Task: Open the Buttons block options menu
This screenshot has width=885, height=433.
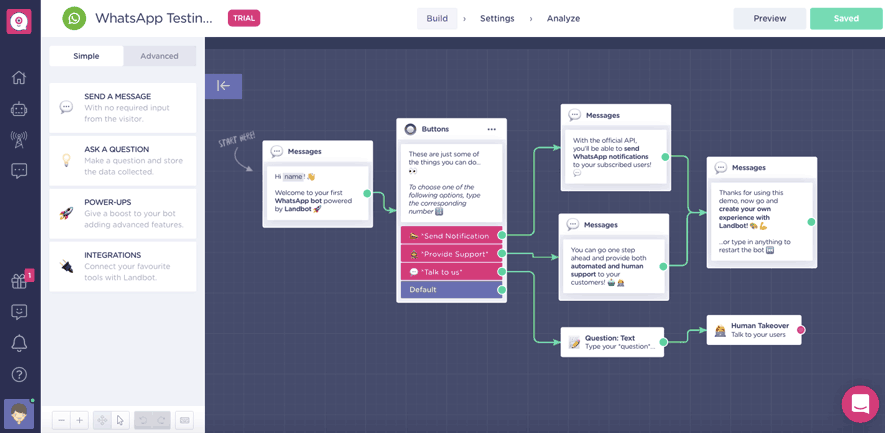Action: [x=492, y=129]
